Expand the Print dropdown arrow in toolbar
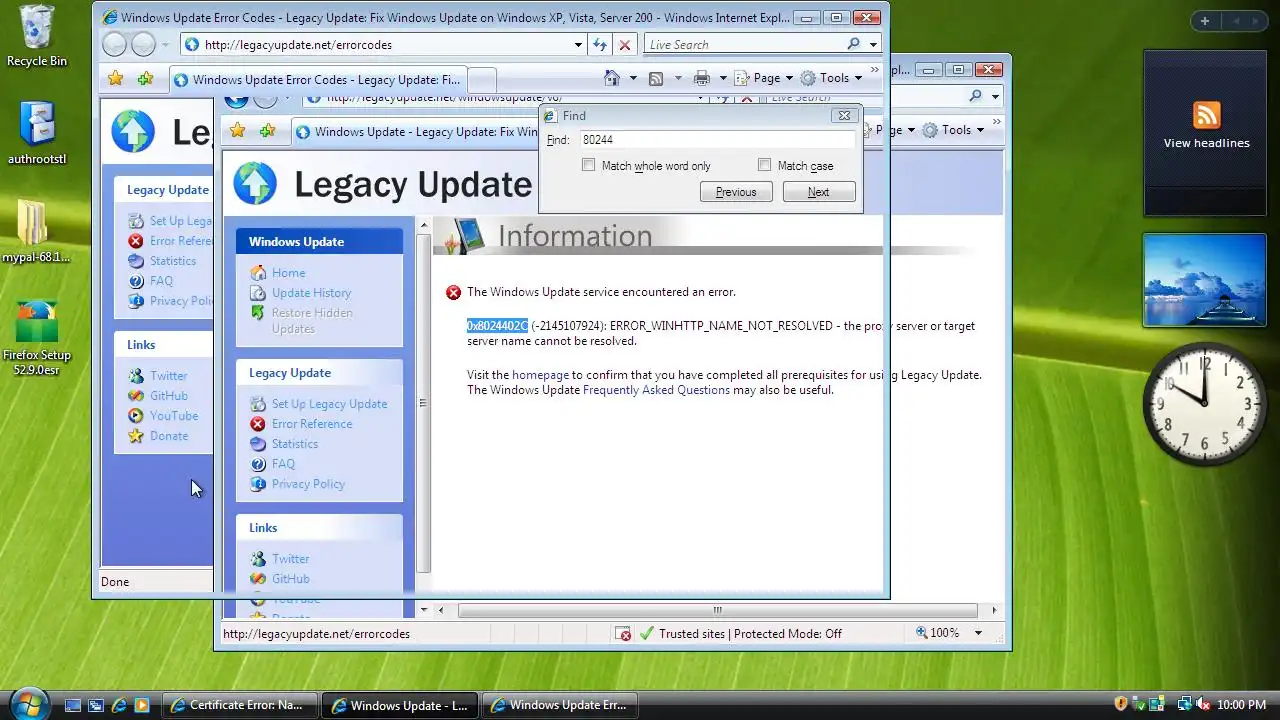 722,78
